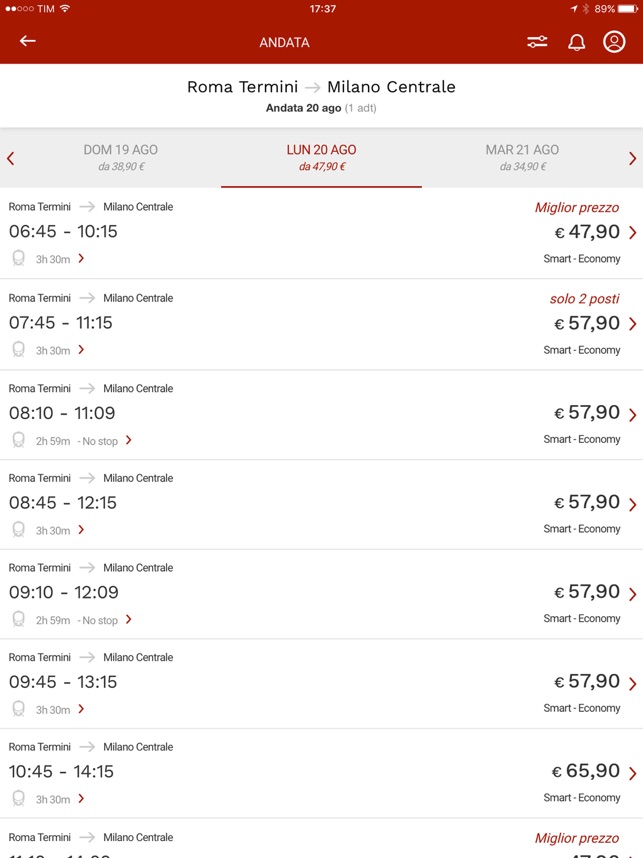Tap the back arrow icon
The height and width of the screenshot is (858, 643).
point(27,41)
